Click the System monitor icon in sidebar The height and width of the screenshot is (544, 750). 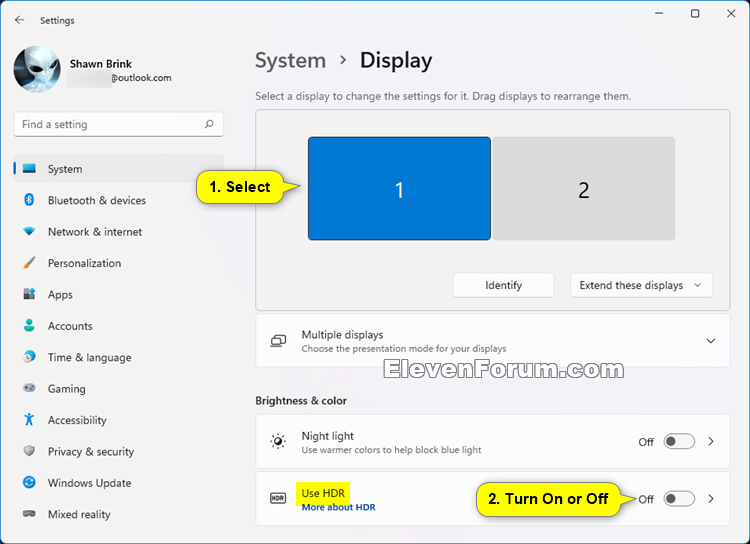(x=29, y=169)
